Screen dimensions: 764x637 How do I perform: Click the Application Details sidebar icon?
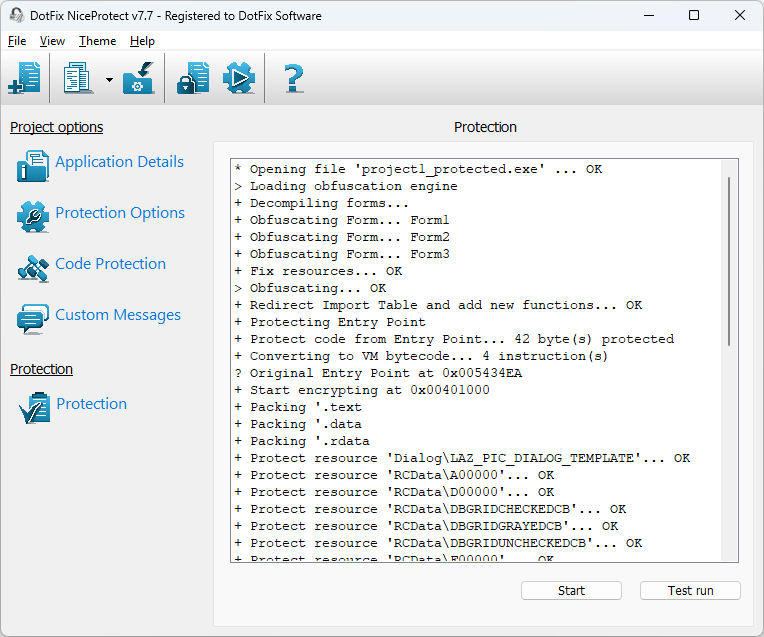coord(33,166)
